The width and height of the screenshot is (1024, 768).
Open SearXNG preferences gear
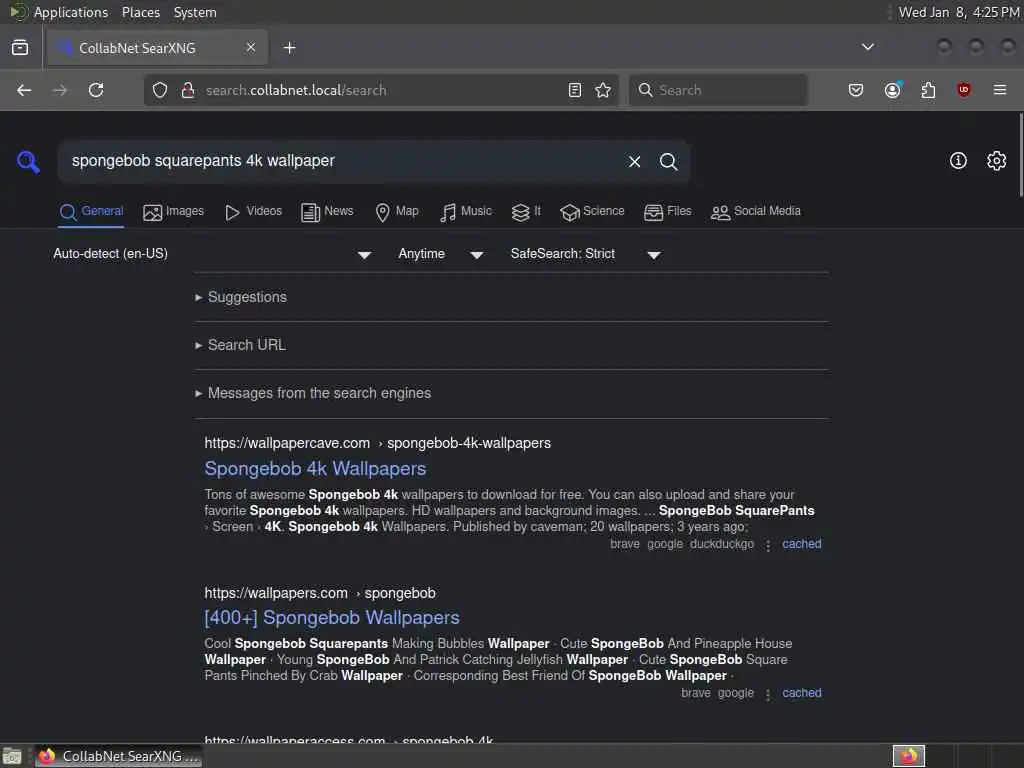pos(996,161)
